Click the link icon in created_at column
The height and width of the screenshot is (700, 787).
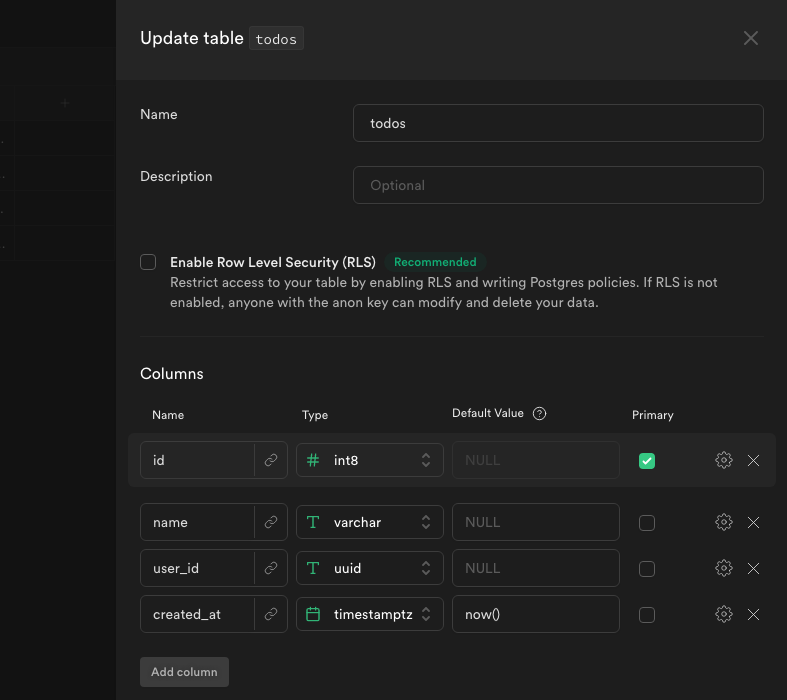click(271, 614)
